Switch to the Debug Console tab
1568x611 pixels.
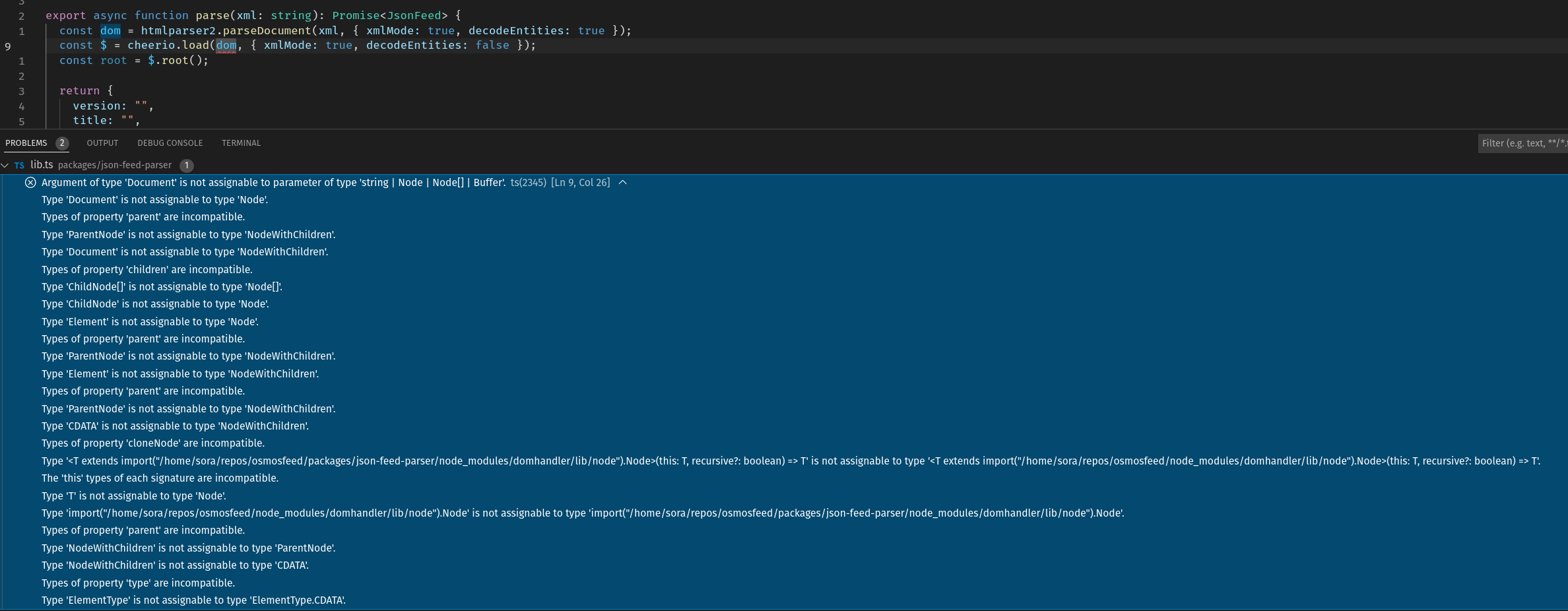click(170, 143)
